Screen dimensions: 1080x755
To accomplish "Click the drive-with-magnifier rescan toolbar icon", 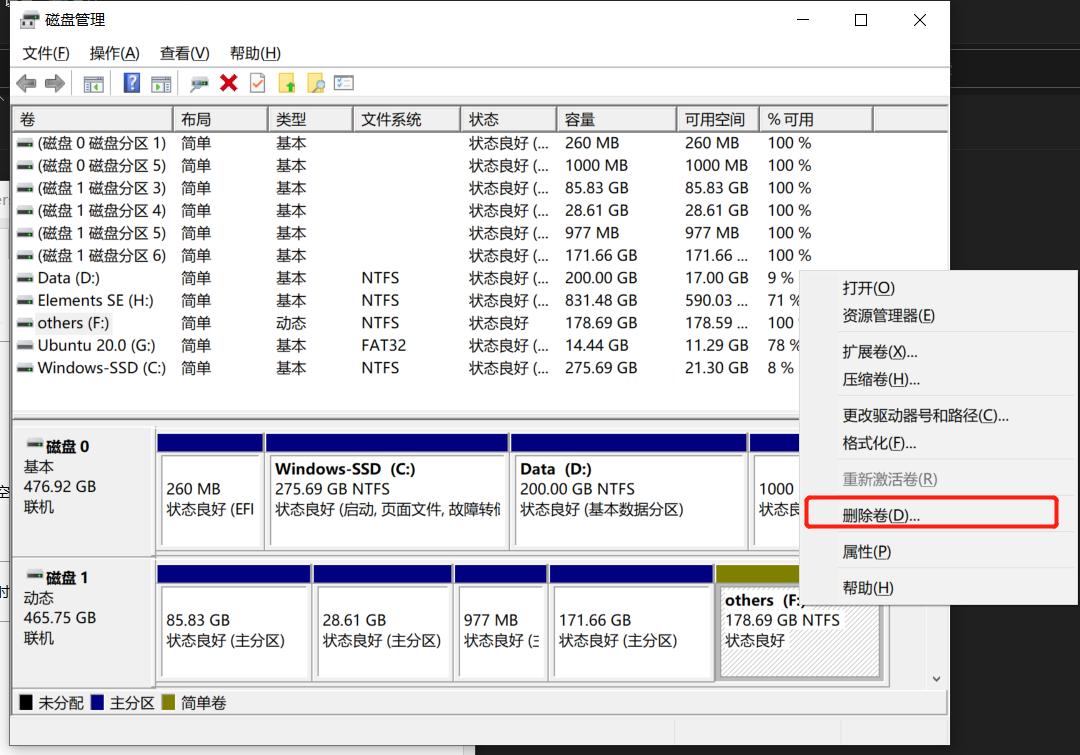I will click(x=199, y=84).
